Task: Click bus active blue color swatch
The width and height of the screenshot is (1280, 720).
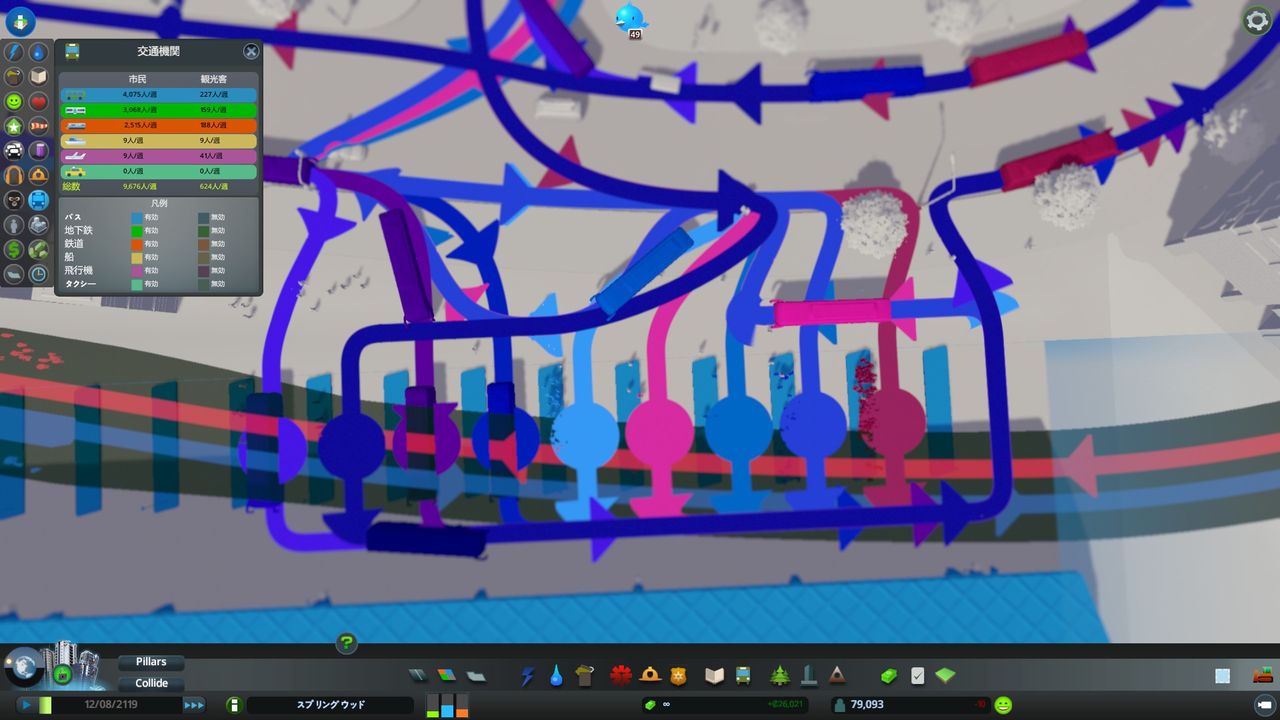Action: pyautogui.click(x=137, y=217)
